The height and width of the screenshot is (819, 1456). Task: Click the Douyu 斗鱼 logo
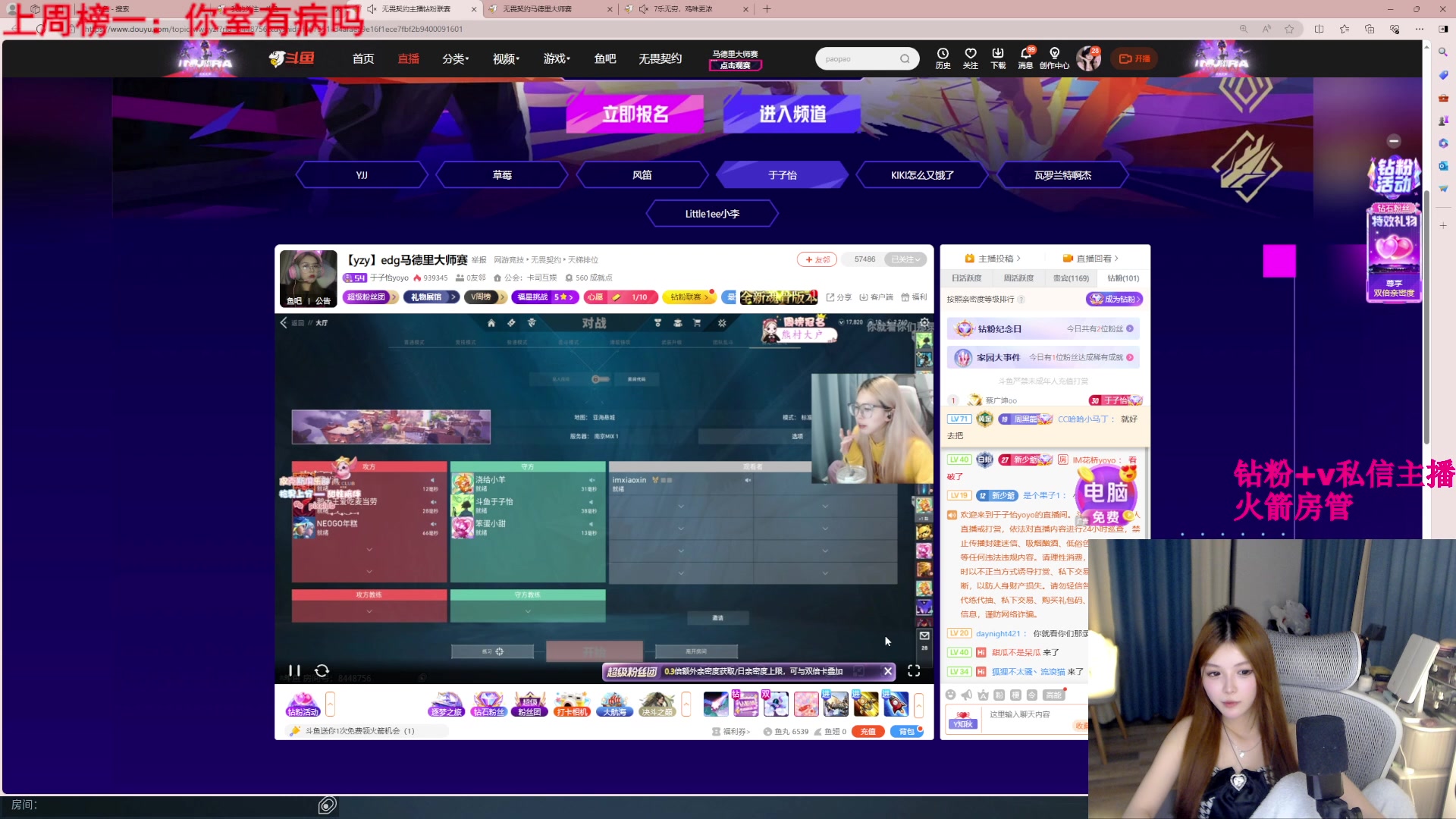291,58
